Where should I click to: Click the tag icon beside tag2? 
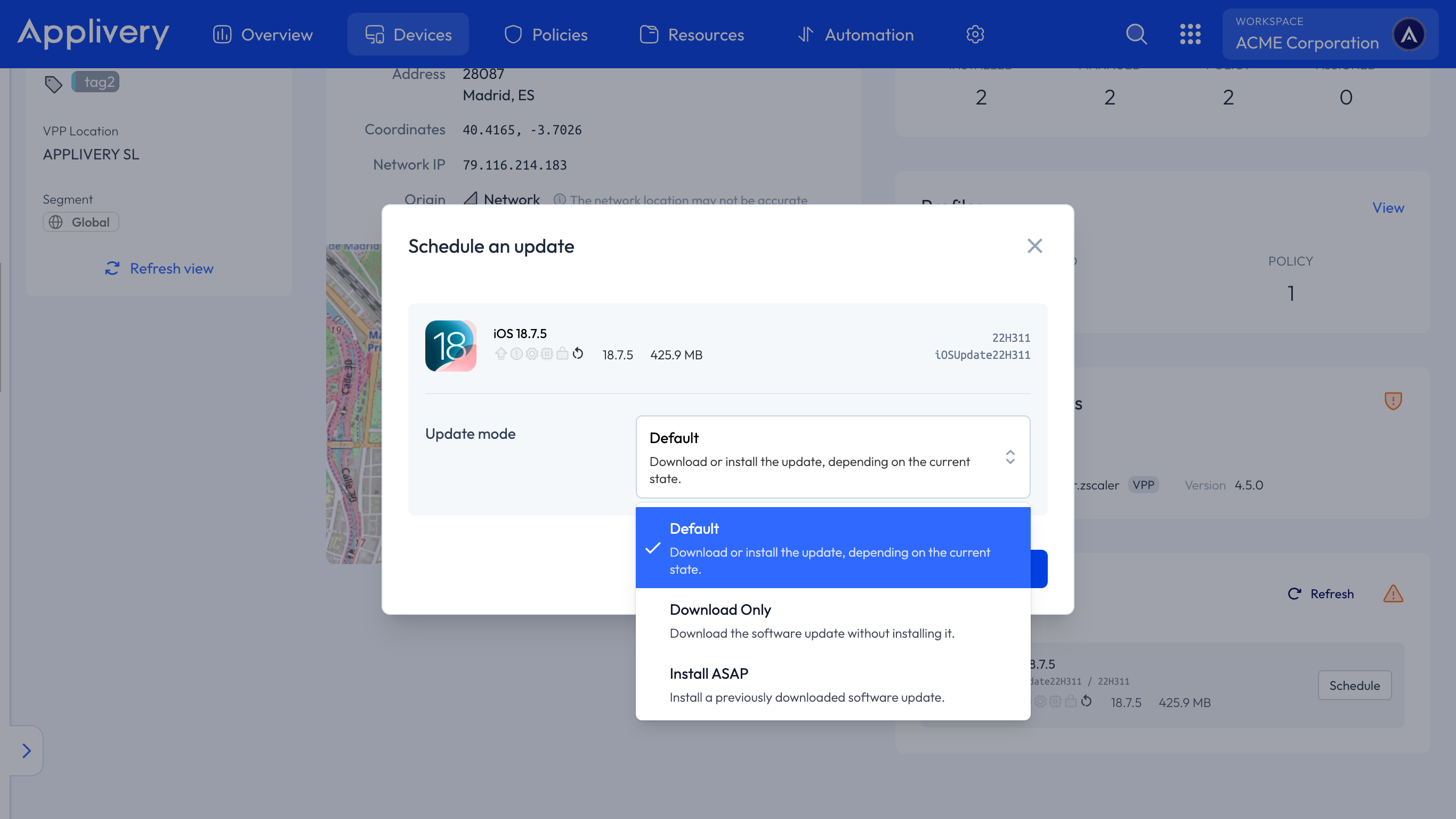[53, 84]
